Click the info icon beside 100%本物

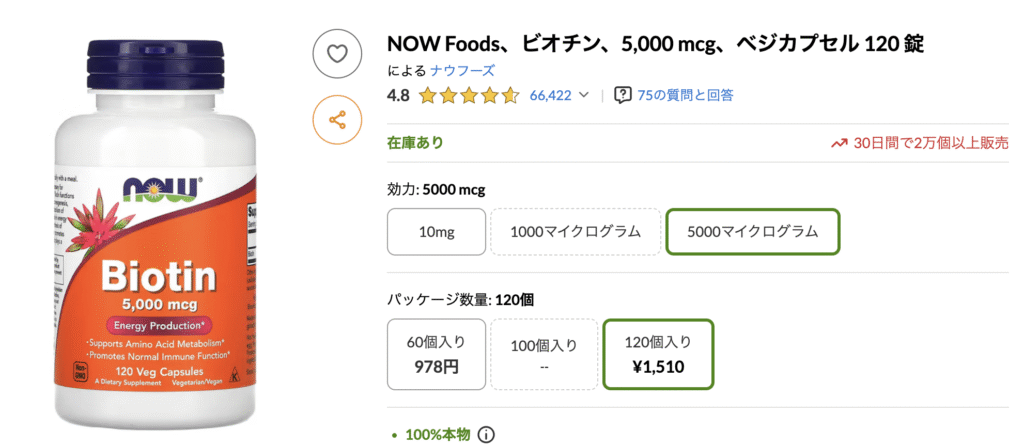486,435
